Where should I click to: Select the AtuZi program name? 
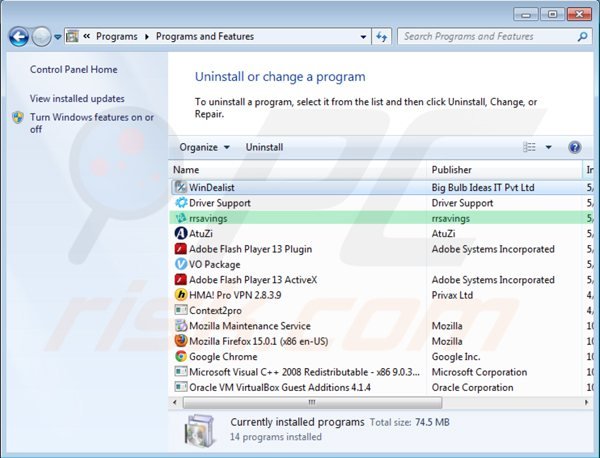201,234
